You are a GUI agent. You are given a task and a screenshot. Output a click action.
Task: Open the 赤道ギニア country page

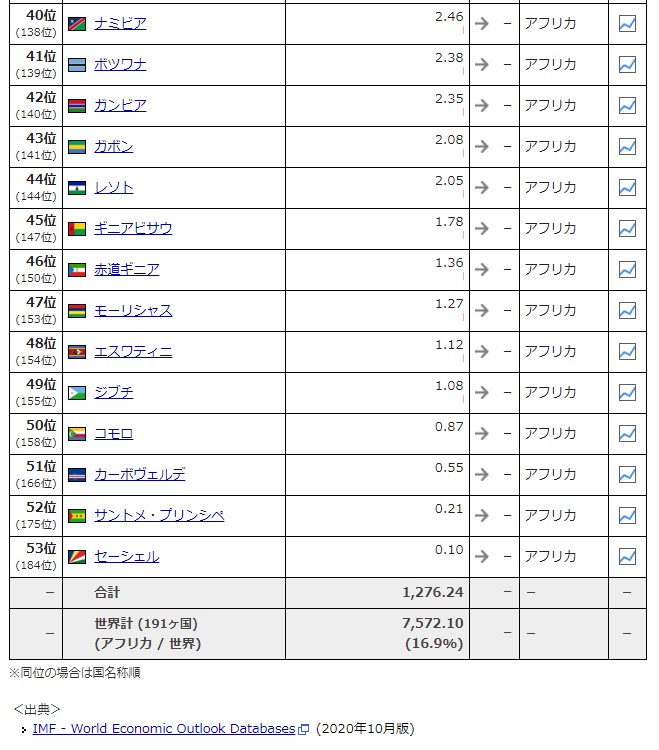point(126,269)
